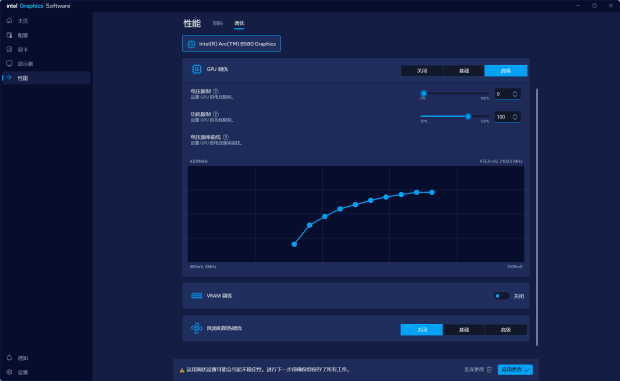
Task: Set GPU tuning mode to the off option
Action: tap(422, 70)
